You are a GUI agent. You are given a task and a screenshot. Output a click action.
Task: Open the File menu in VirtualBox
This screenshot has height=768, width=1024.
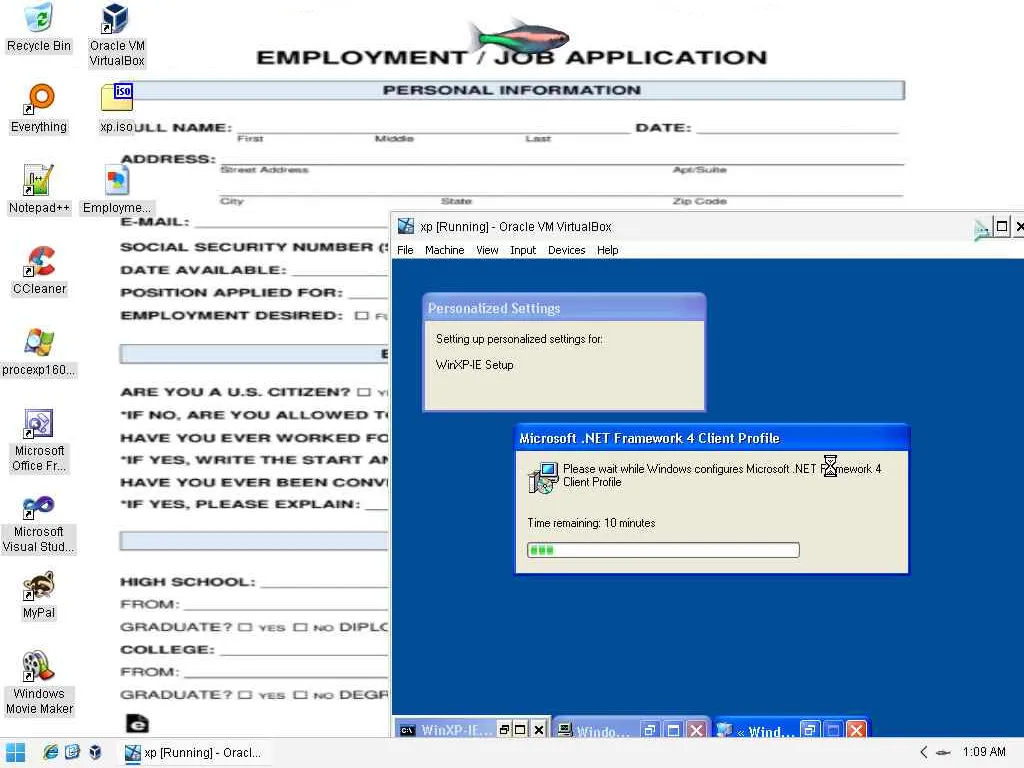405,250
